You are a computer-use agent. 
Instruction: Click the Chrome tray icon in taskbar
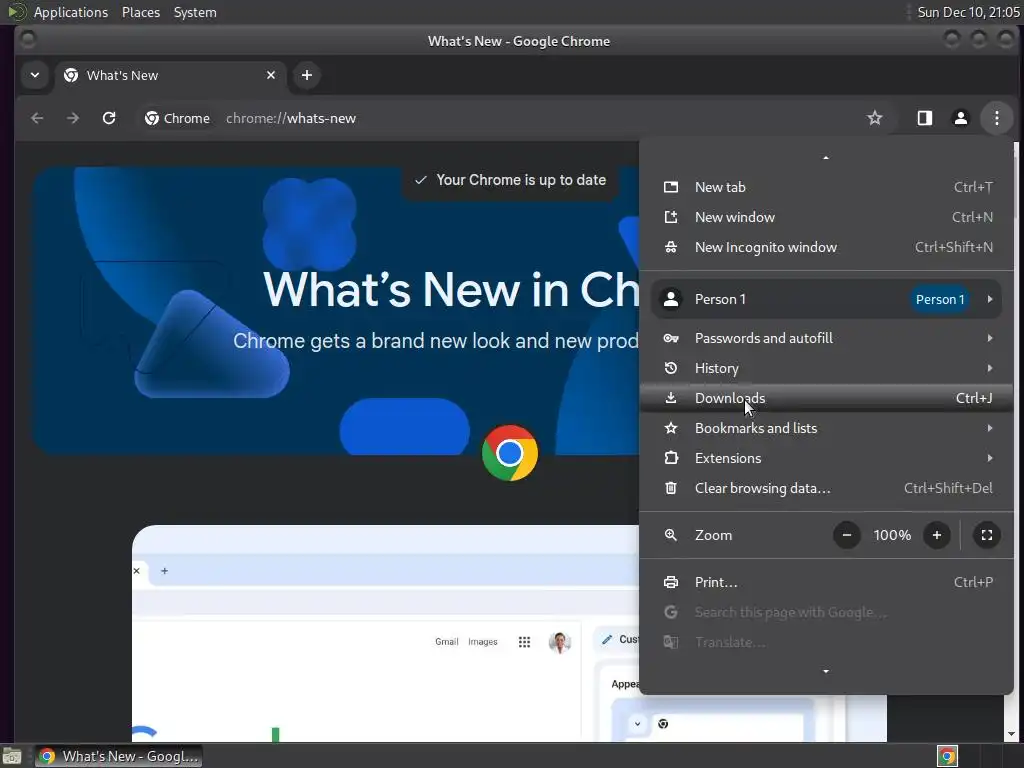(x=947, y=756)
